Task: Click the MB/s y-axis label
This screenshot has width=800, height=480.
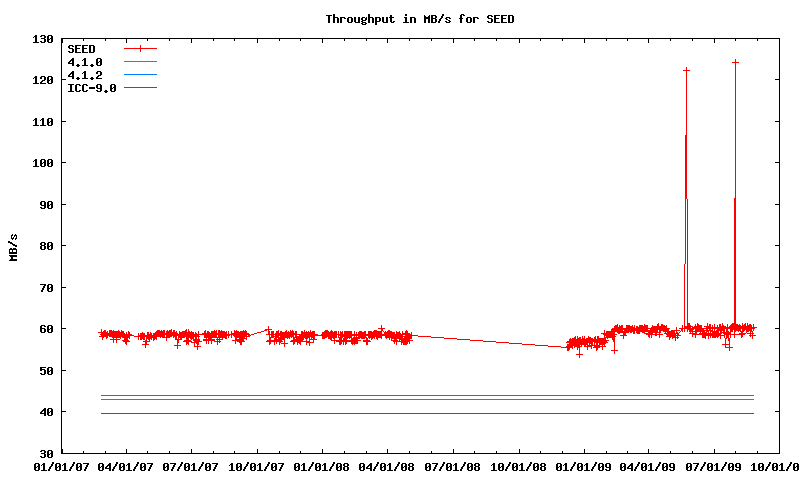Action: [14, 246]
